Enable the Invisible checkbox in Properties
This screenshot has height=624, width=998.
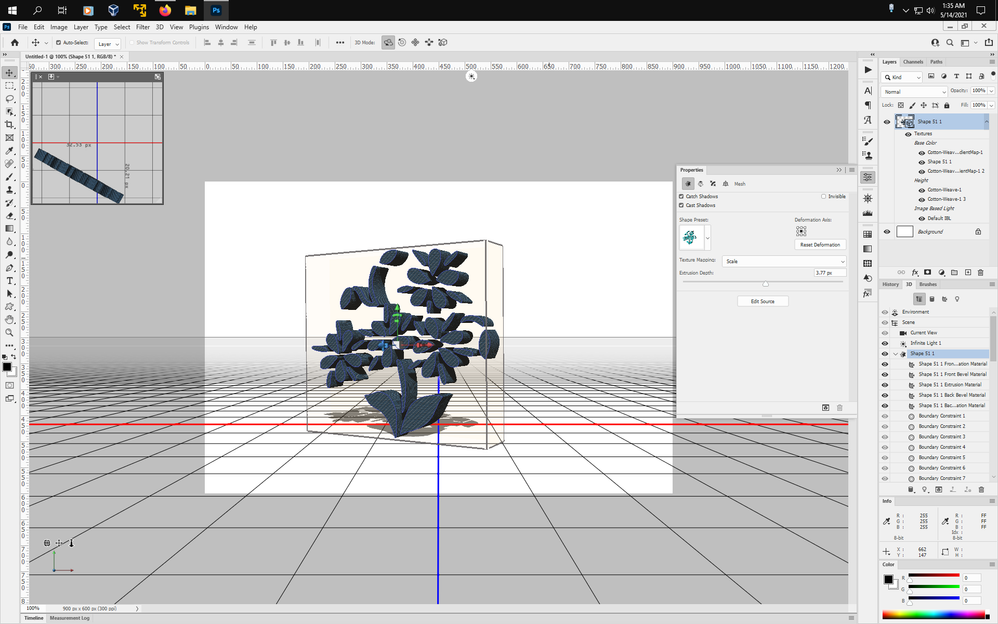click(824, 196)
